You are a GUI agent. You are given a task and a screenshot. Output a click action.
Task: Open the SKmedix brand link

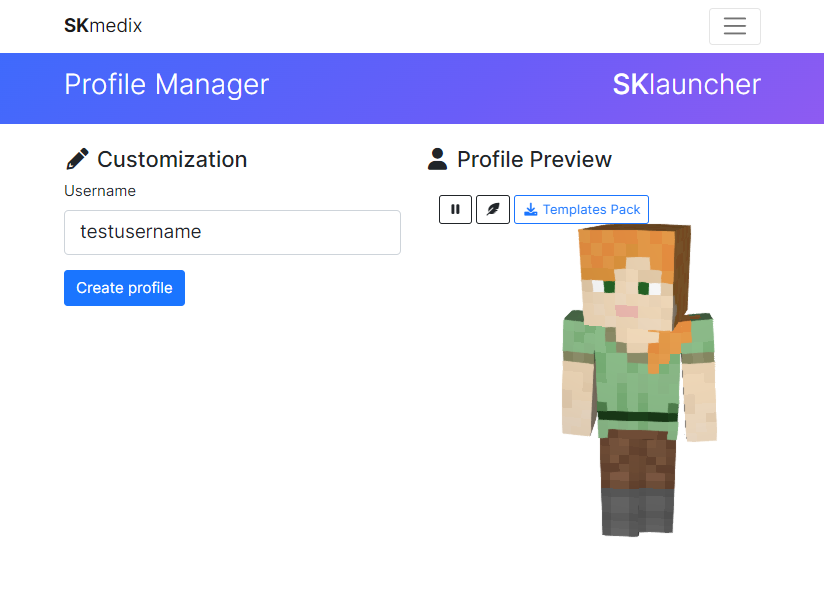[103, 26]
